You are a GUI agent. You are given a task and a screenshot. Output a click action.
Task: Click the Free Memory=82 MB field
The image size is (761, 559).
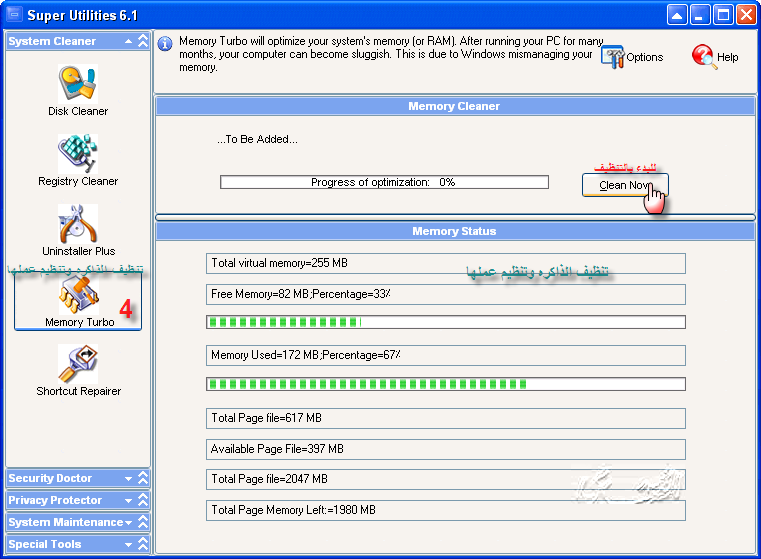(x=446, y=294)
